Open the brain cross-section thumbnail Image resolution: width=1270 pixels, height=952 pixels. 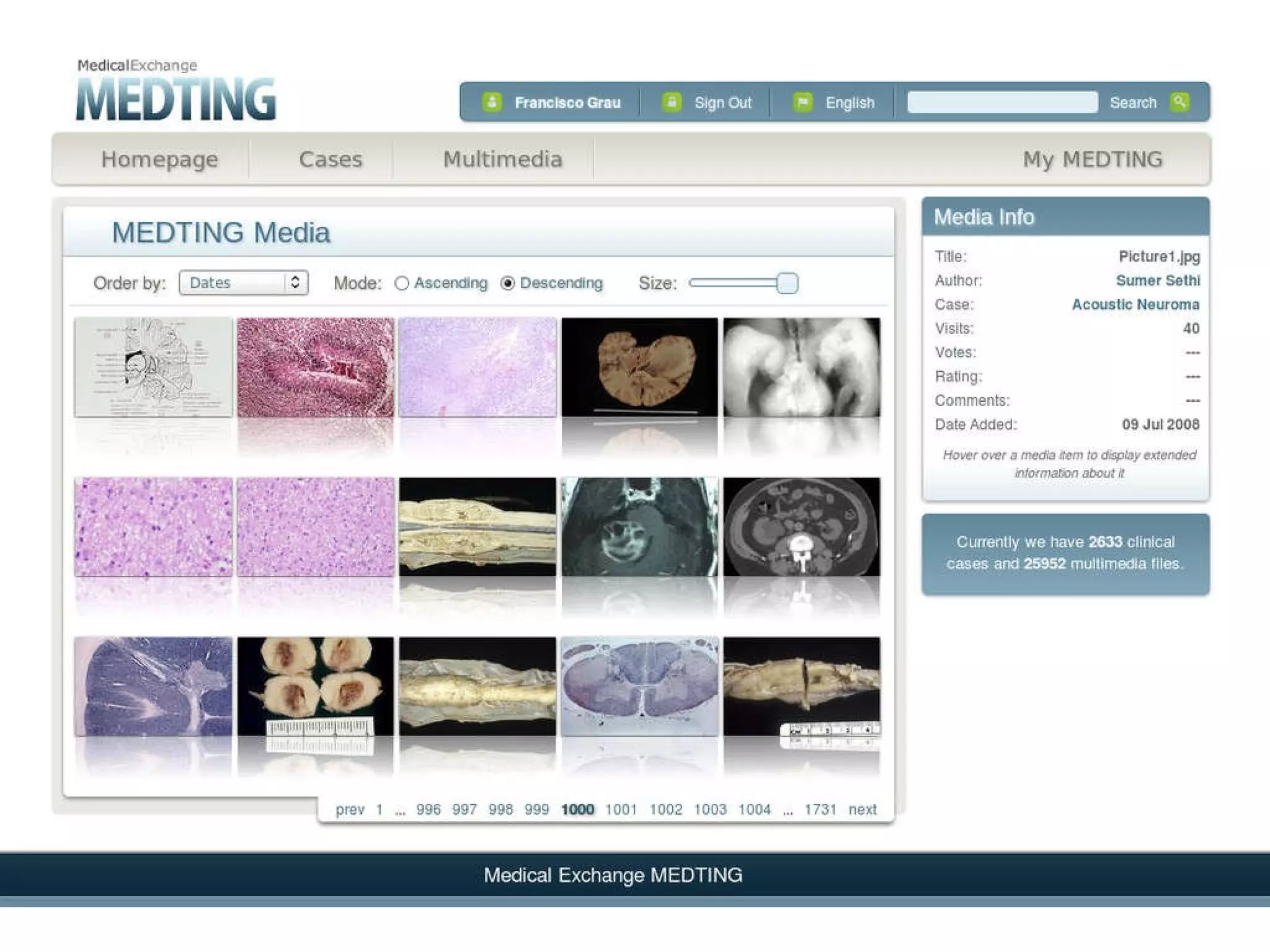639,367
